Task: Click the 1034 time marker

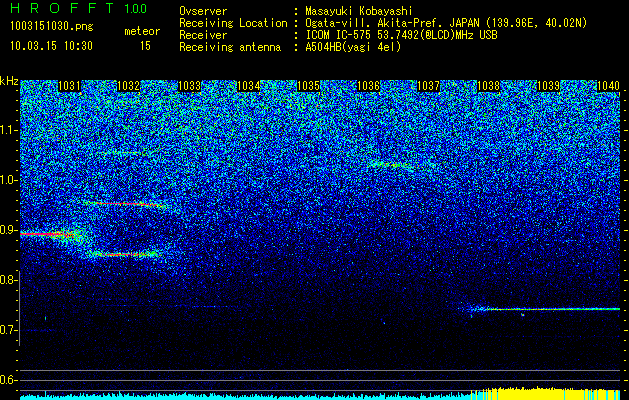Action: pyautogui.click(x=249, y=86)
